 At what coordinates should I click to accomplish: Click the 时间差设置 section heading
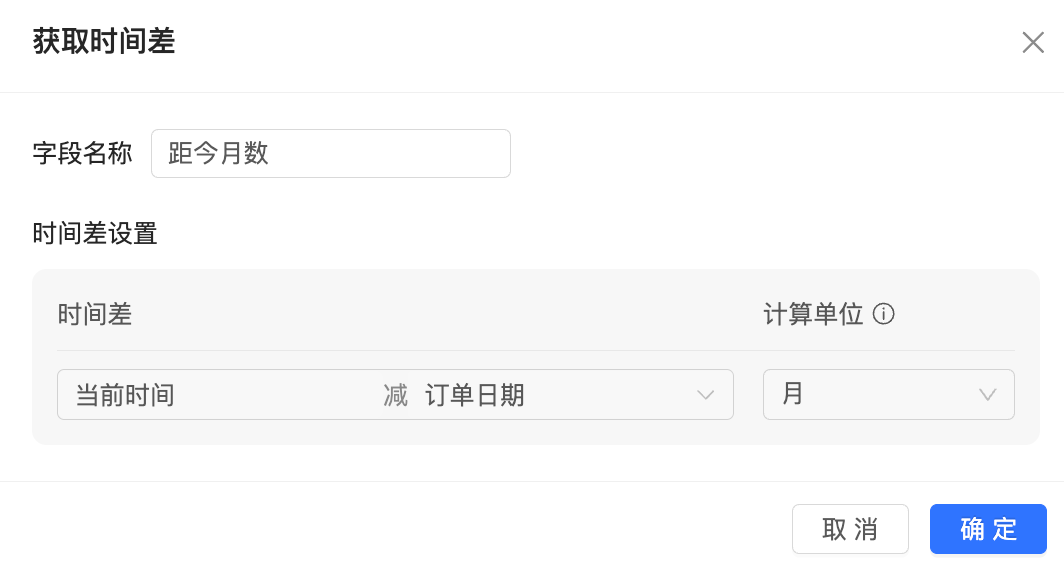tap(95, 234)
